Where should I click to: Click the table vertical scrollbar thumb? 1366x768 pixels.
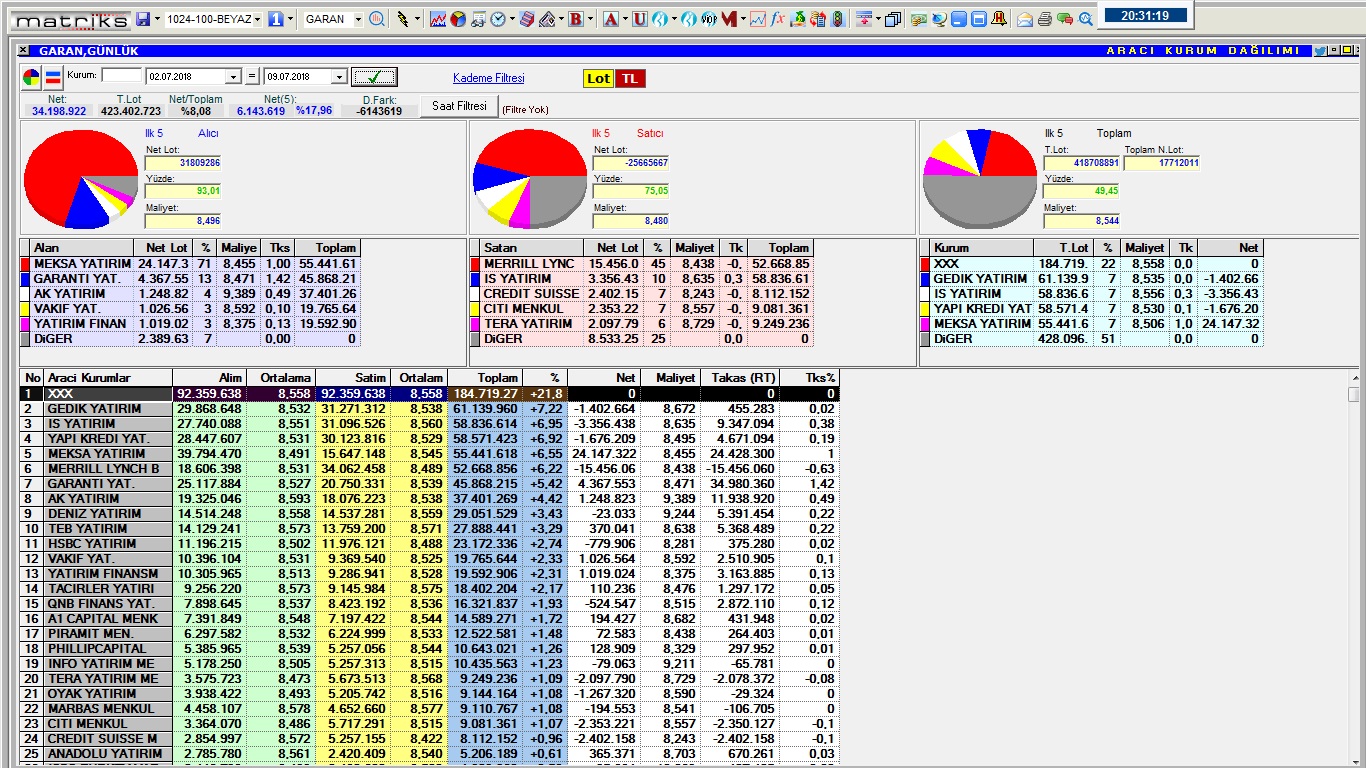point(1354,395)
